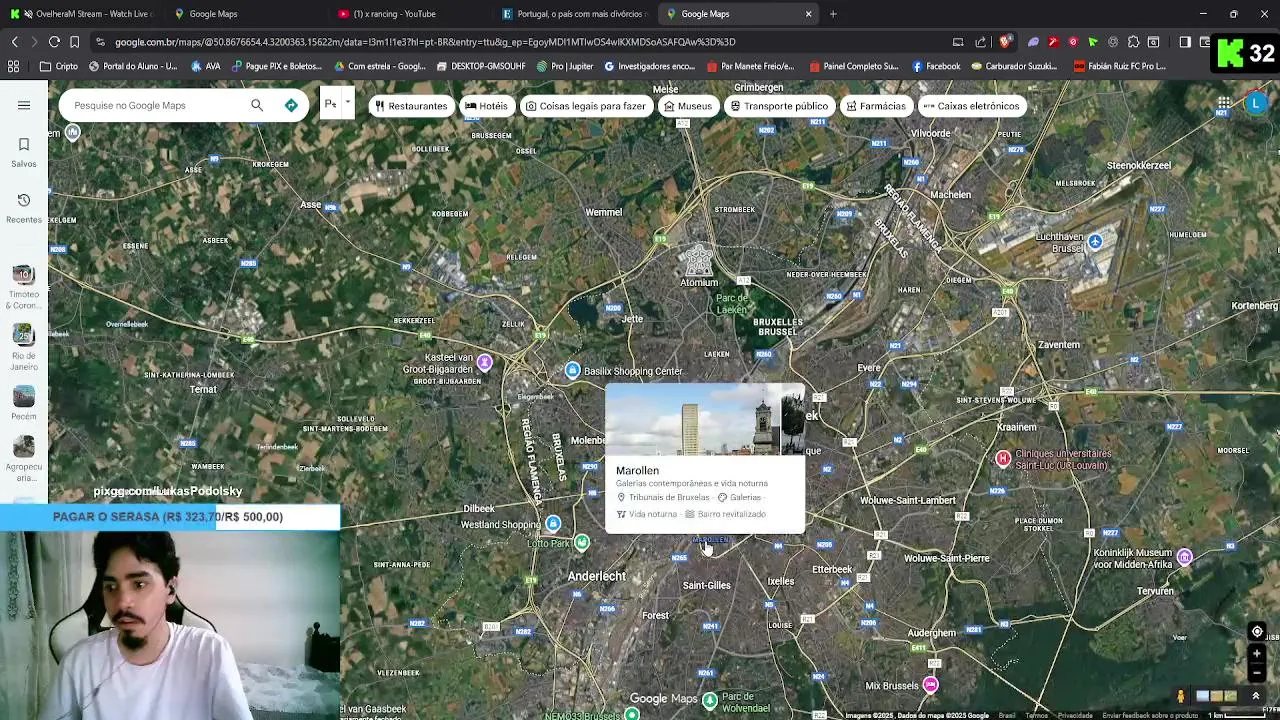Zoom out with the minus button
This screenshot has width=1280, height=720.
click(1257, 672)
